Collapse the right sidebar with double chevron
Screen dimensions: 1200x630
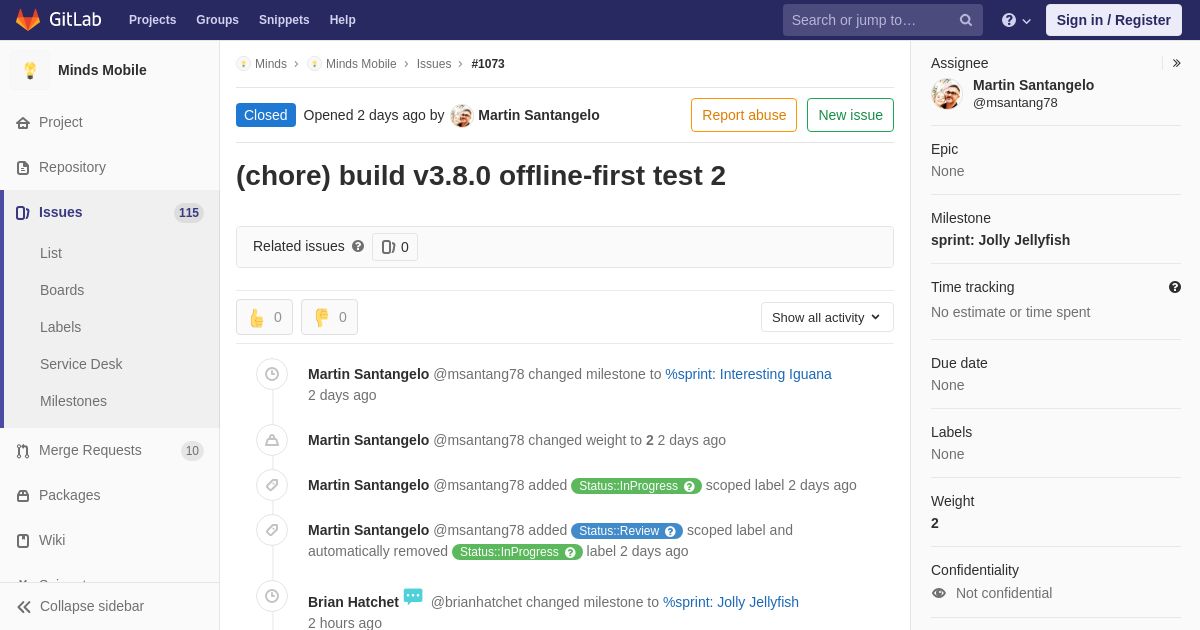(1176, 63)
